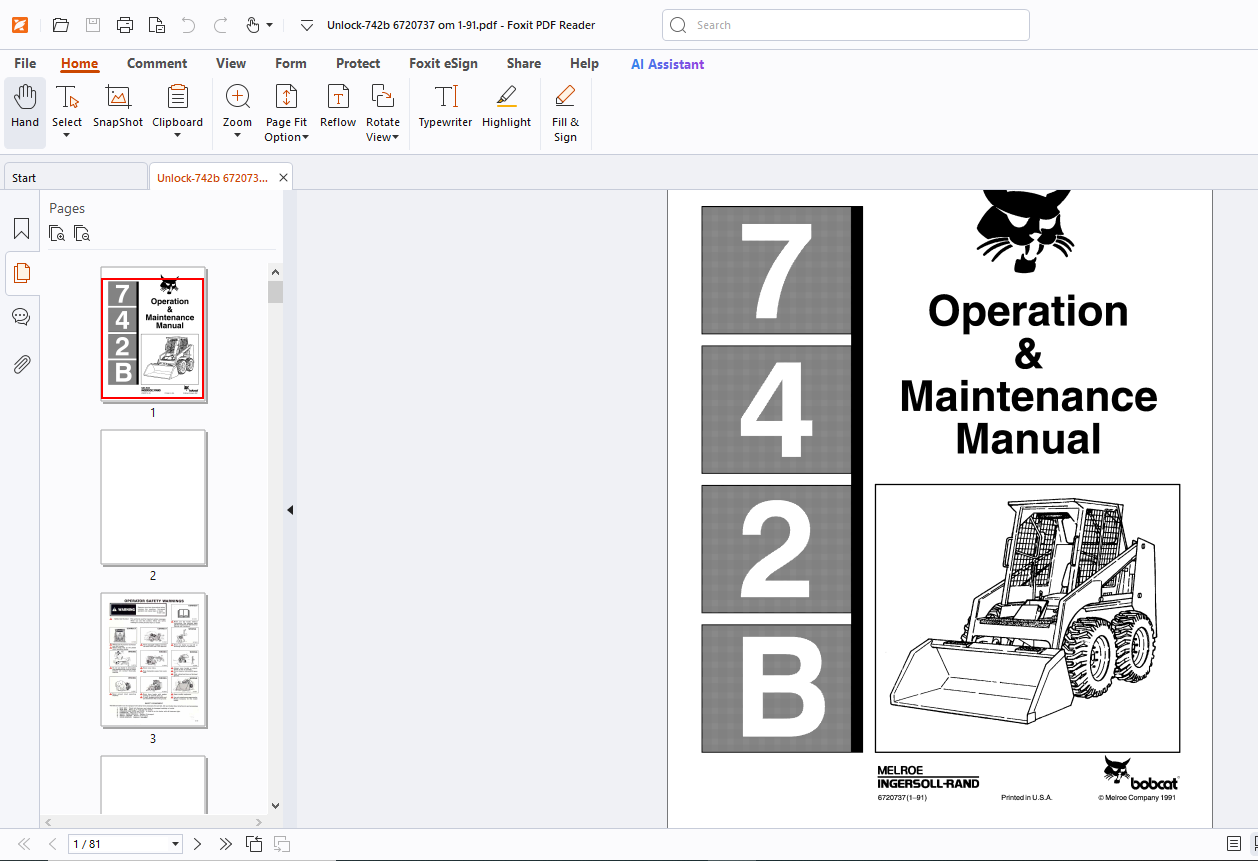The width and height of the screenshot is (1258, 861).
Task: Click the Foxit logo icon in title bar
Action: click(x=19, y=25)
